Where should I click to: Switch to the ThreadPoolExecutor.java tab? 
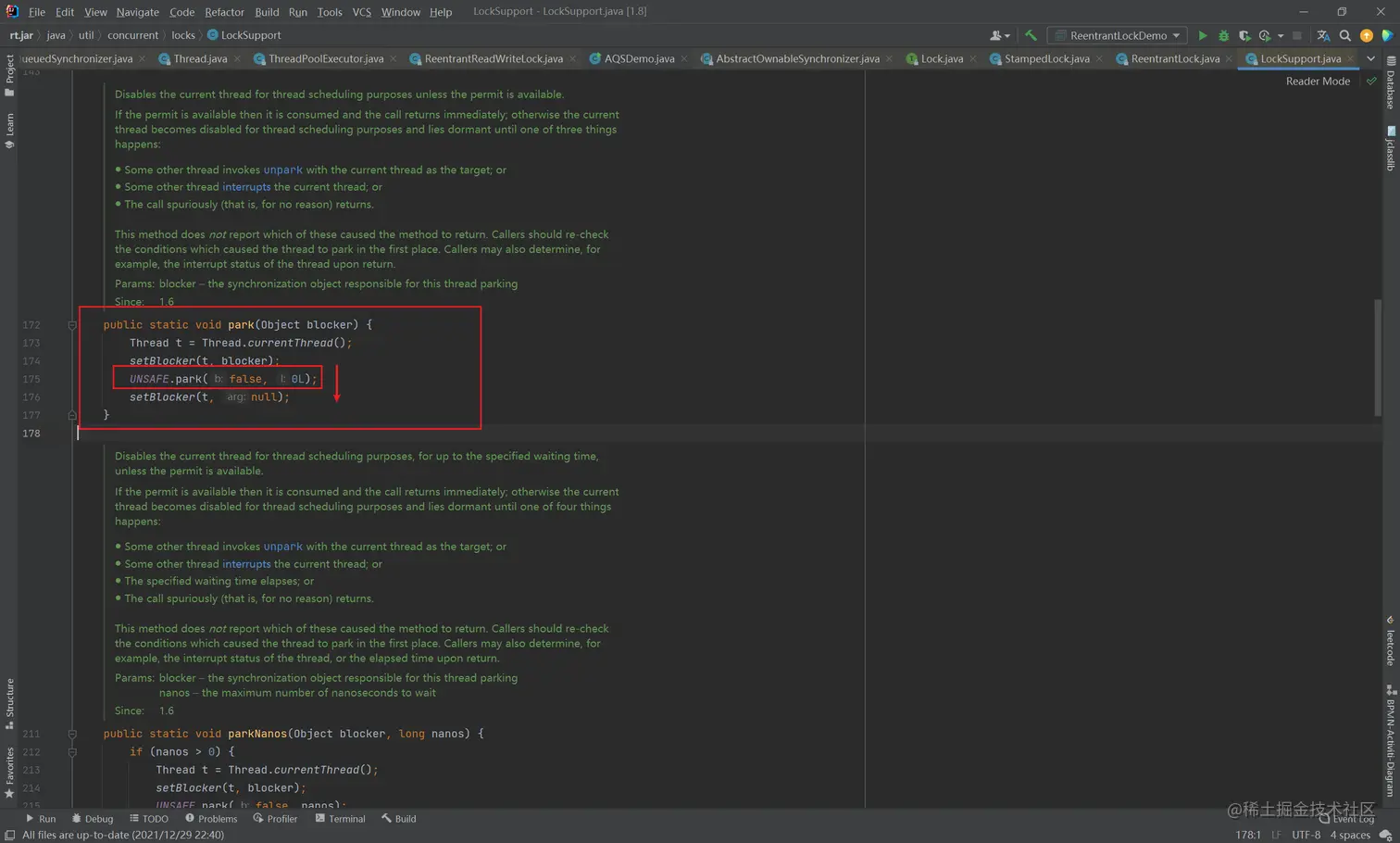325,58
